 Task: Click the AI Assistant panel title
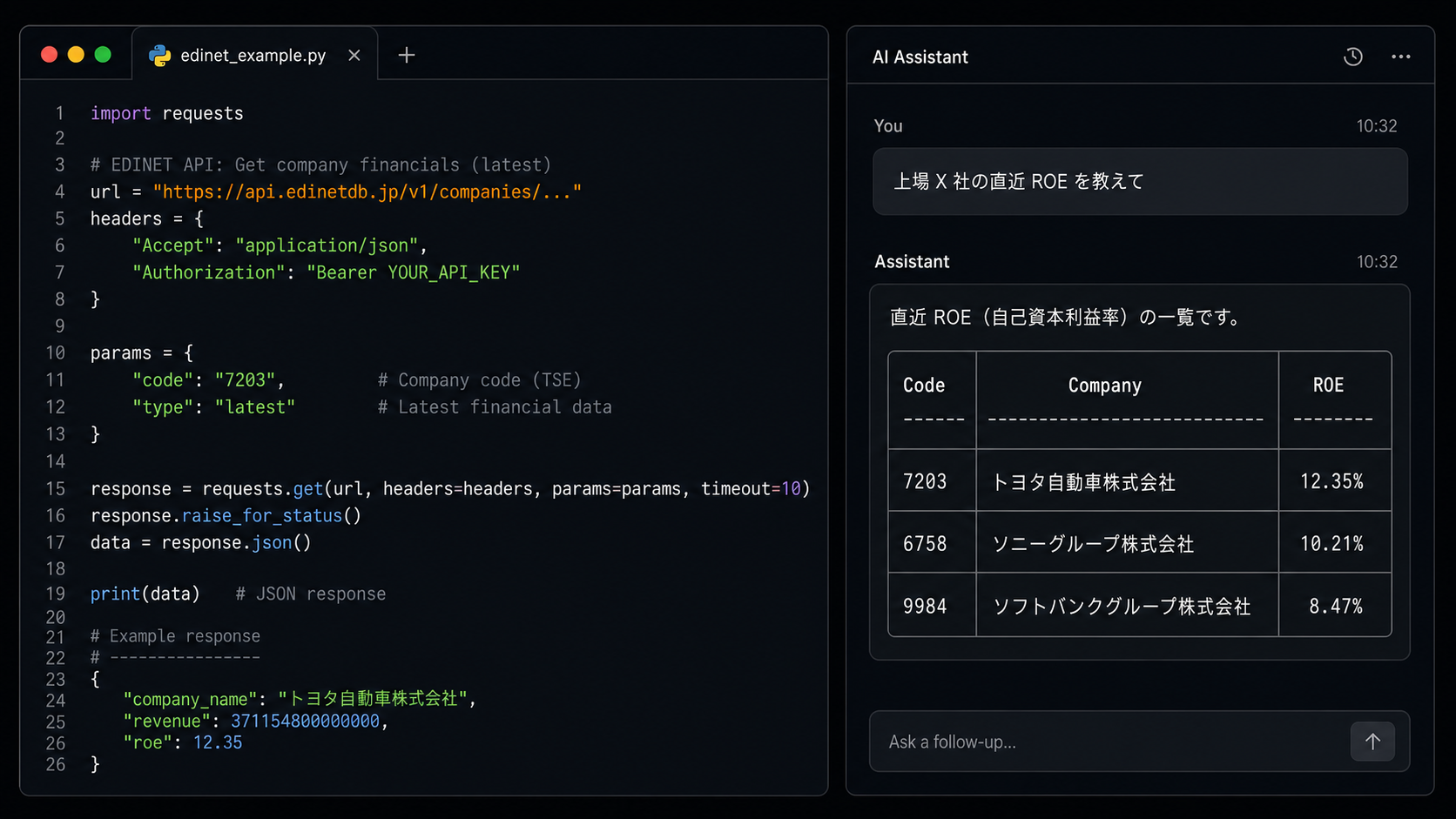pyautogui.click(x=920, y=57)
